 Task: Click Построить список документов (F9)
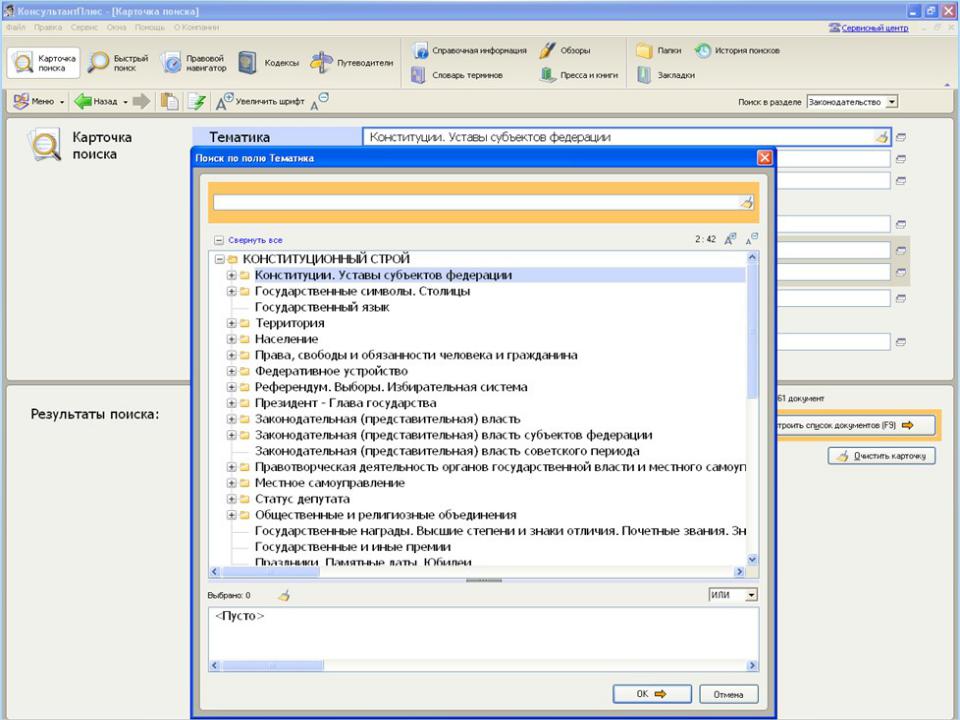click(x=855, y=425)
